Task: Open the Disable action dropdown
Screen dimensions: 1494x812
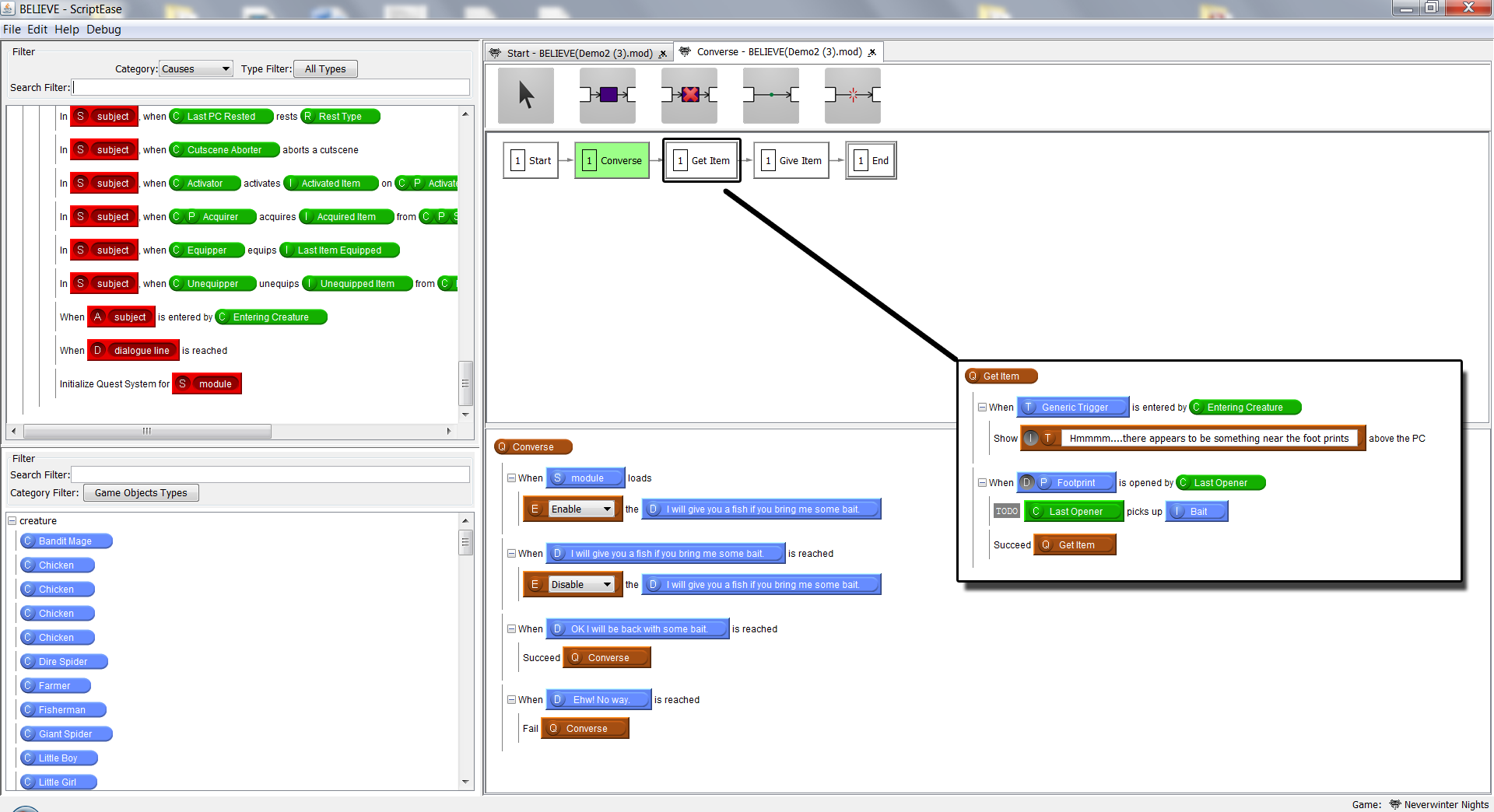Action: tap(582, 584)
